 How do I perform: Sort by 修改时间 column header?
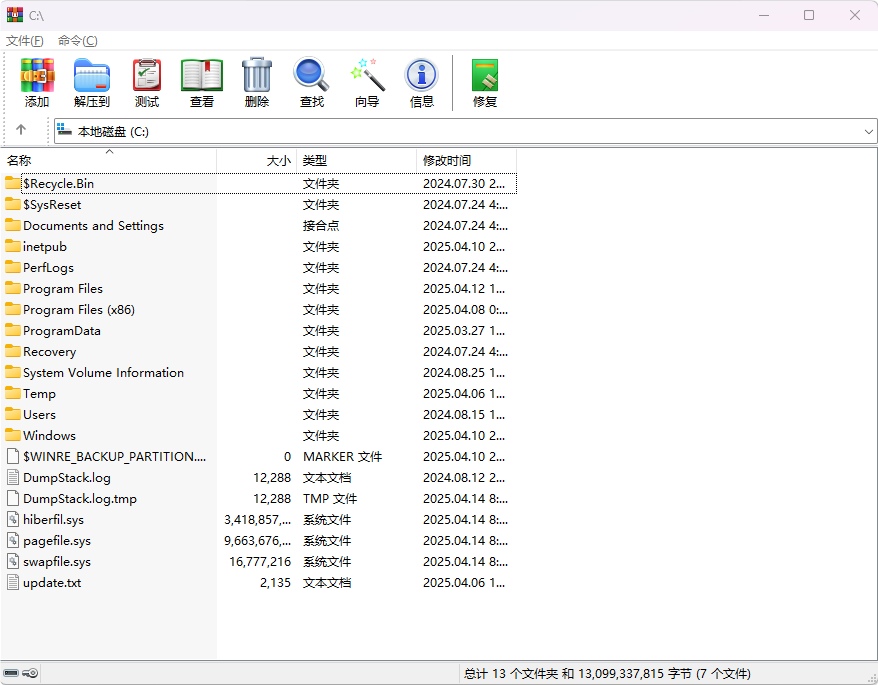[466, 160]
